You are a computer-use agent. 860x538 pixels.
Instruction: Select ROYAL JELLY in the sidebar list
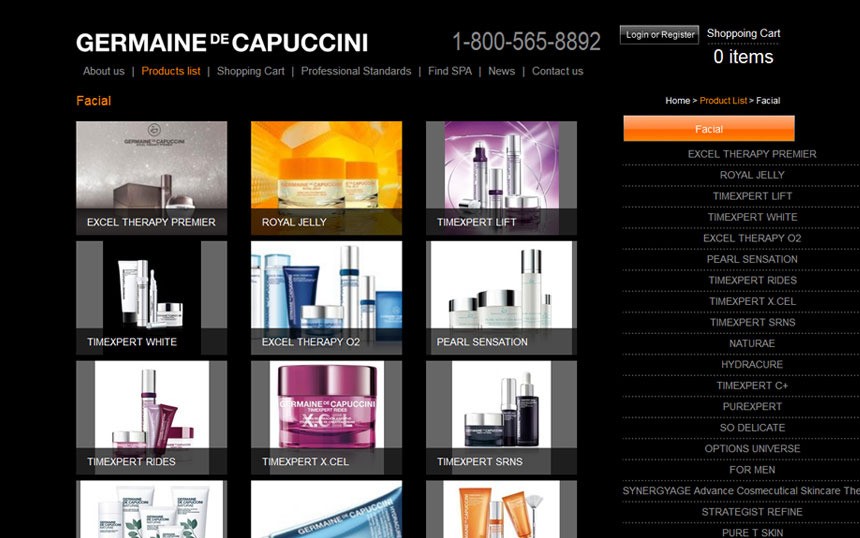tap(752, 175)
